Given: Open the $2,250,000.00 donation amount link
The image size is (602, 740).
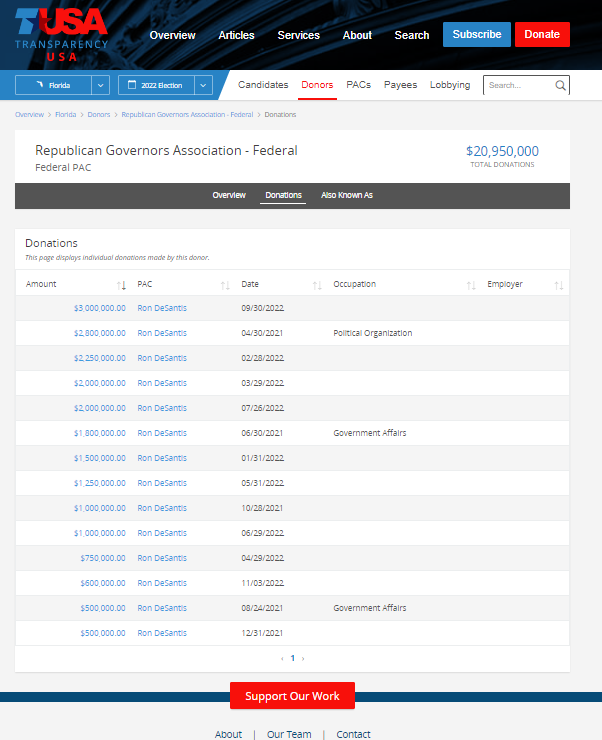Looking at the screenshot, I should click(100, 358).
